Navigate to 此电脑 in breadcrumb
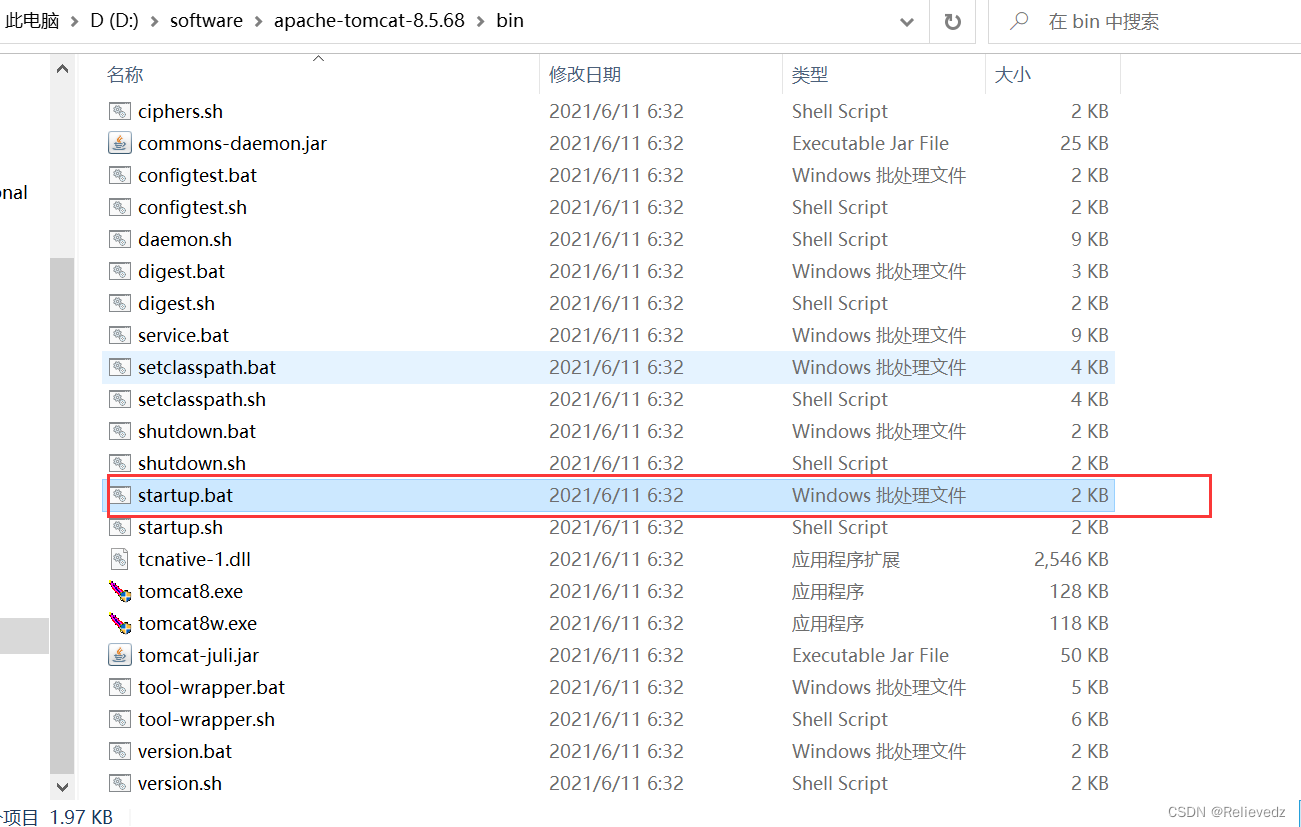The width and height of the screenshot is (1301, 827). click(32, 21)
